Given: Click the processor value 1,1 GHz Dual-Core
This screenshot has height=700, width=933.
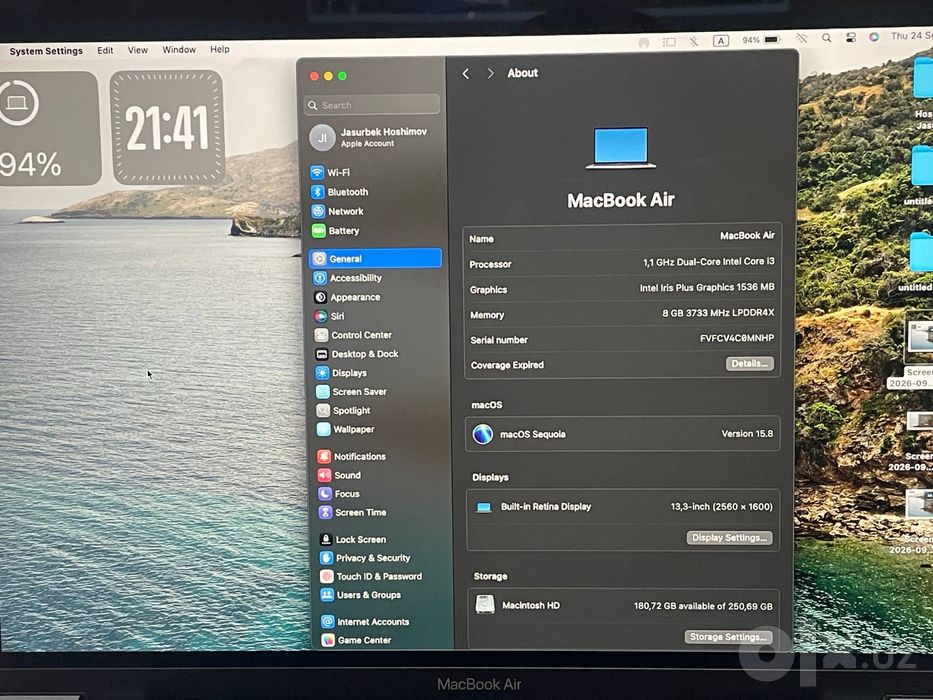Looking at the screenshot, I should point(708,262).
